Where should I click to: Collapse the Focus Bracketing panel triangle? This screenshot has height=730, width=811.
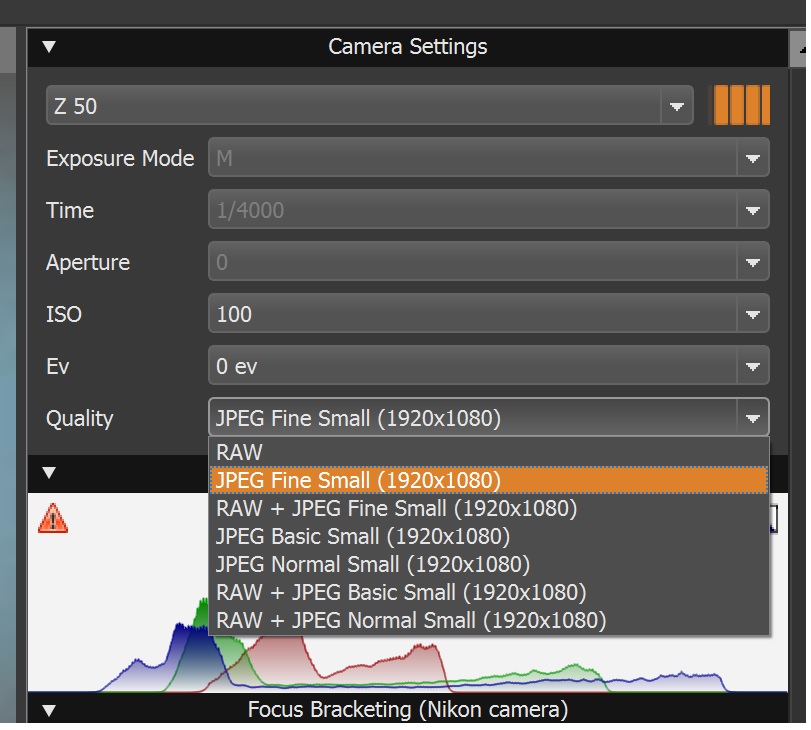pyautogui.click(x=49, y=710)
